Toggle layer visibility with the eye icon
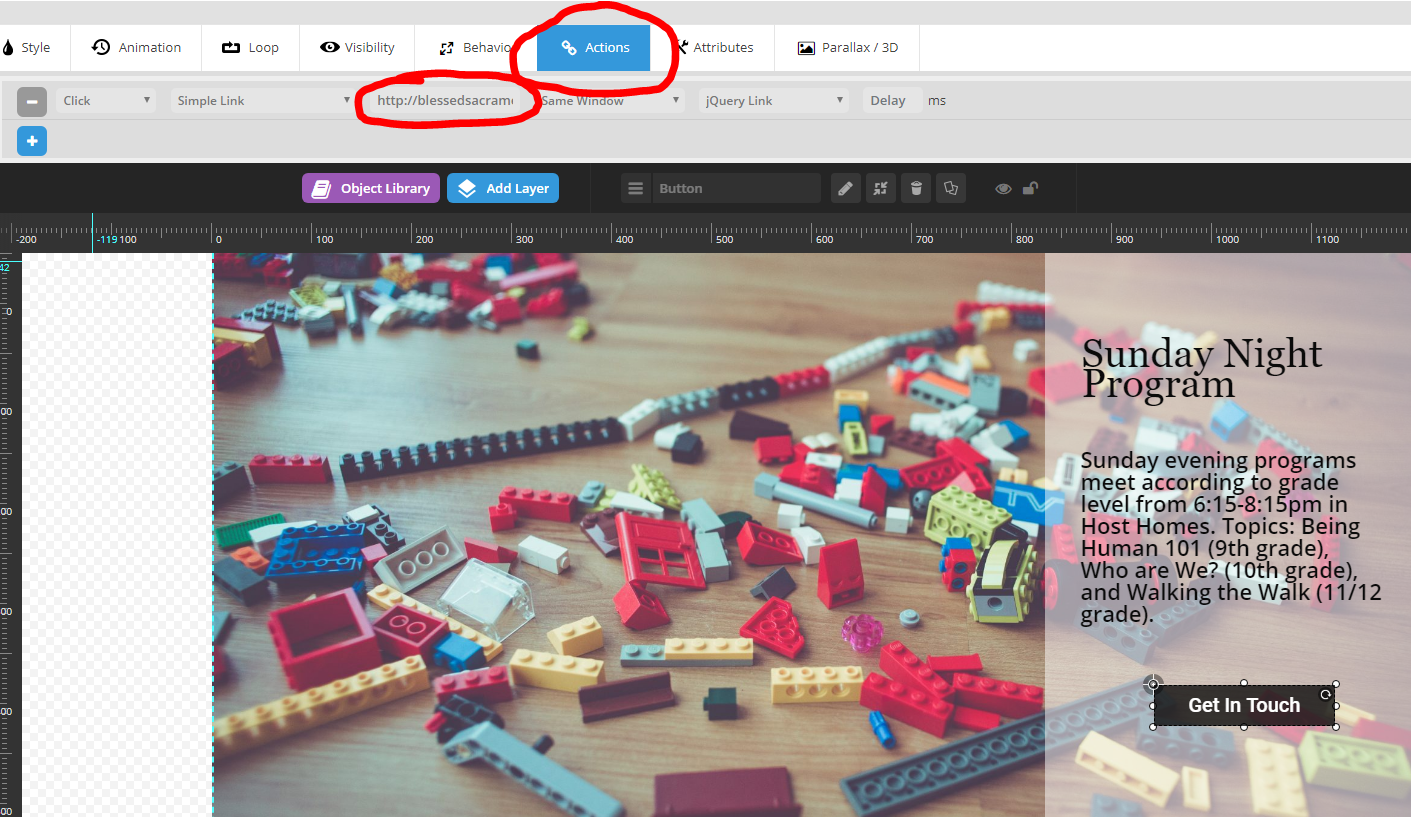1411x817 pixels. 1003,188
